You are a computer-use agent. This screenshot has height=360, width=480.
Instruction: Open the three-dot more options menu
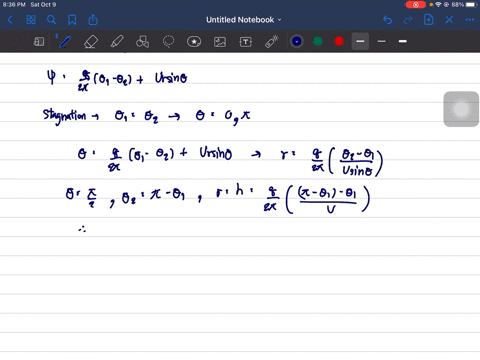(x=470, y=20)
